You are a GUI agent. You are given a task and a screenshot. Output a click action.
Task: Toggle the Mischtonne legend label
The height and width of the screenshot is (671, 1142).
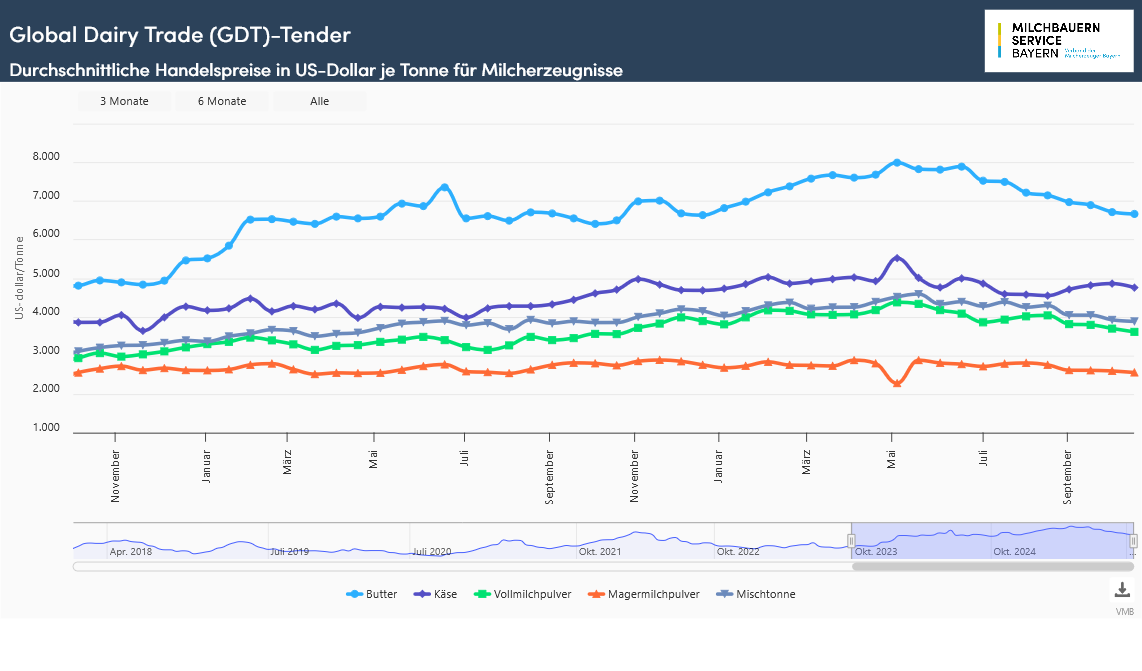point(766,594)
